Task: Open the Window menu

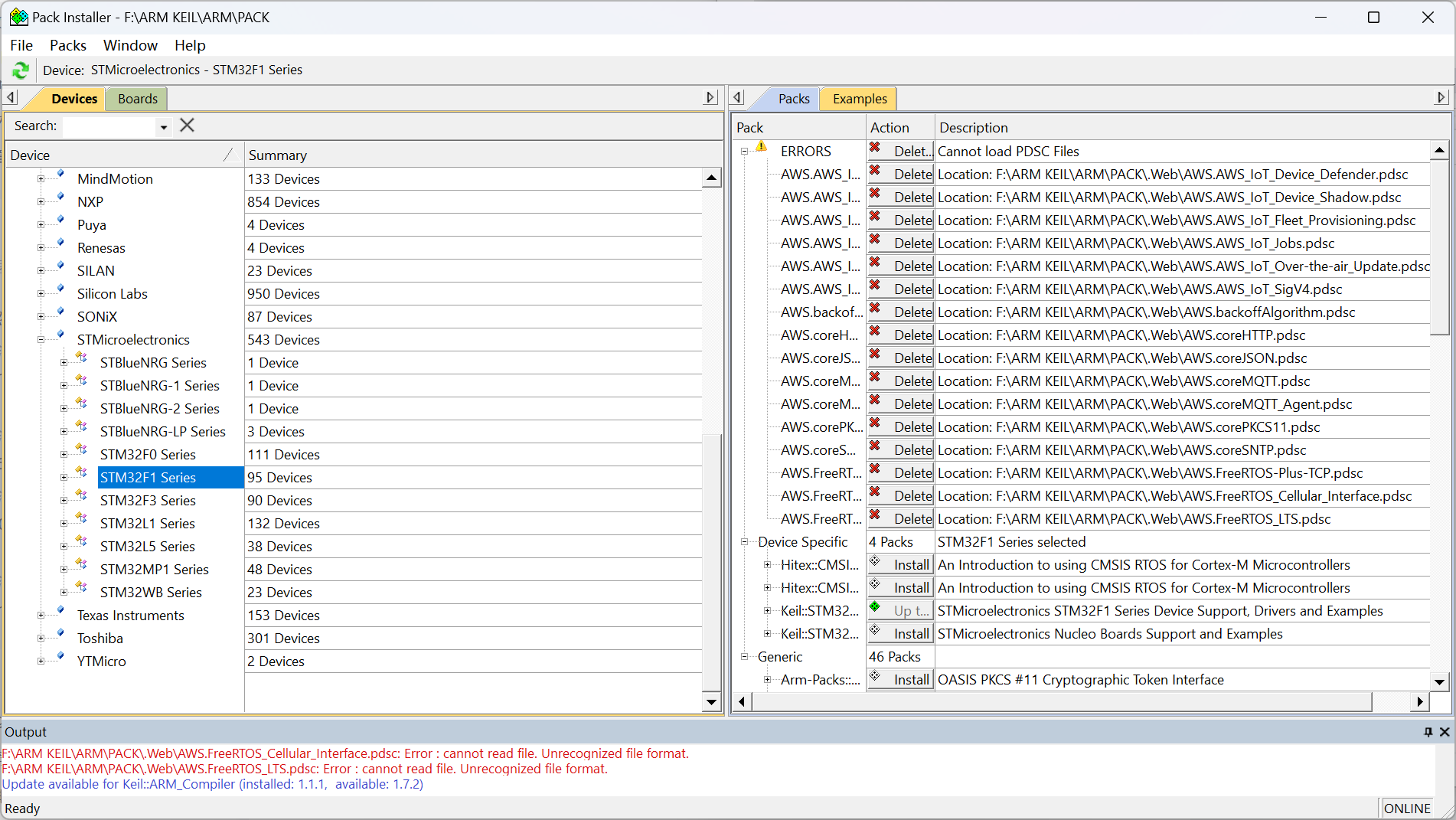Action: tap(130, 45)
